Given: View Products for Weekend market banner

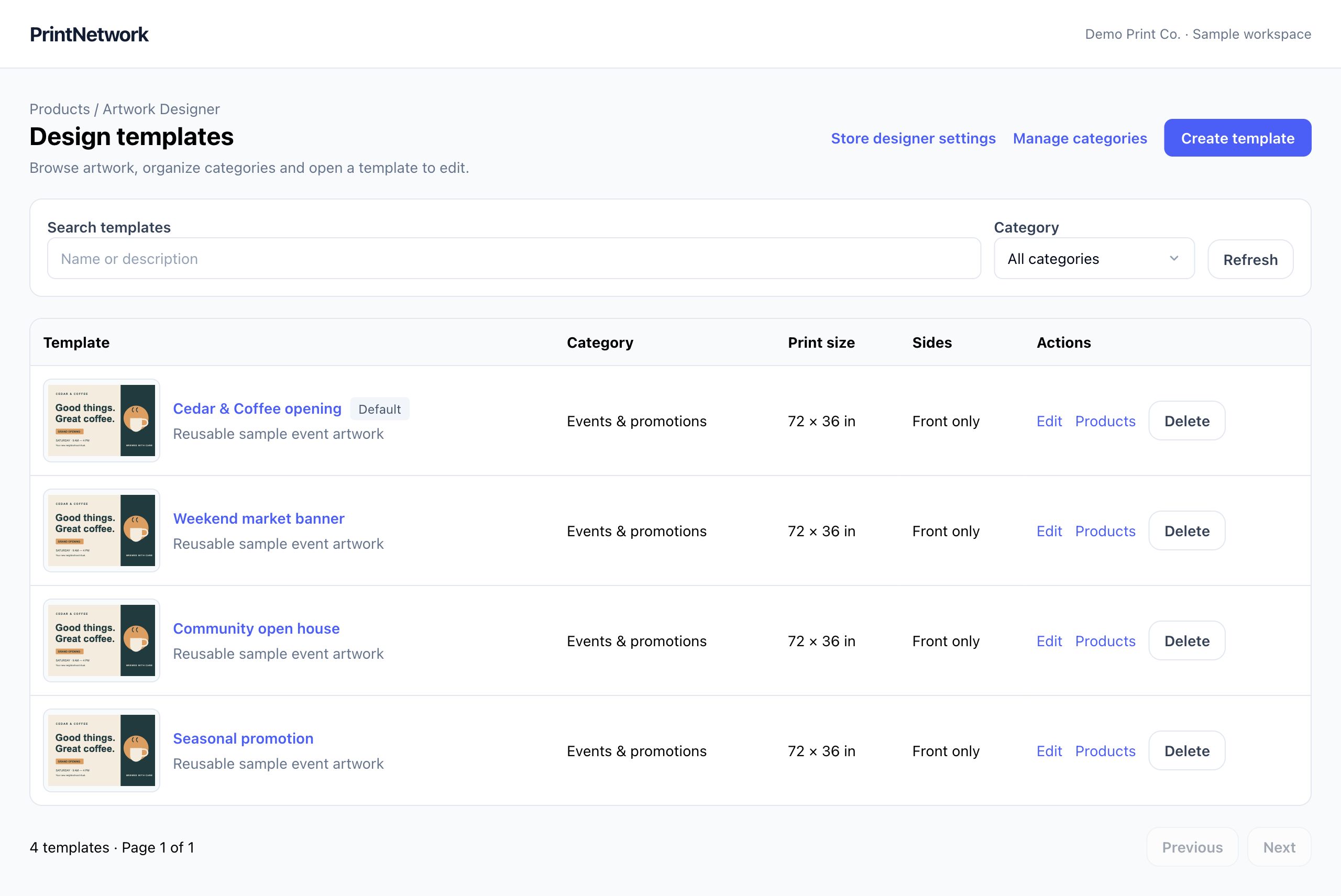Looking at the screenshot, I should click(1105, 531).
